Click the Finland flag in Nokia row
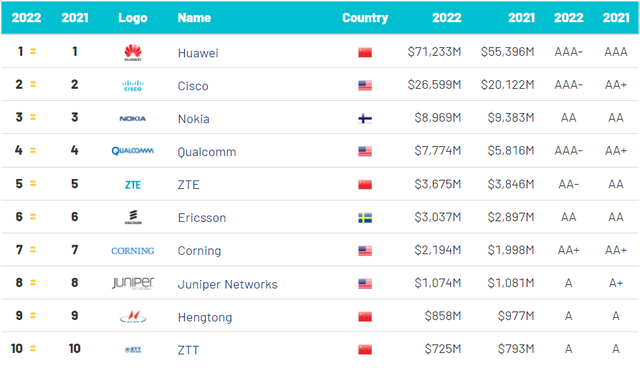 coord(365,119)
